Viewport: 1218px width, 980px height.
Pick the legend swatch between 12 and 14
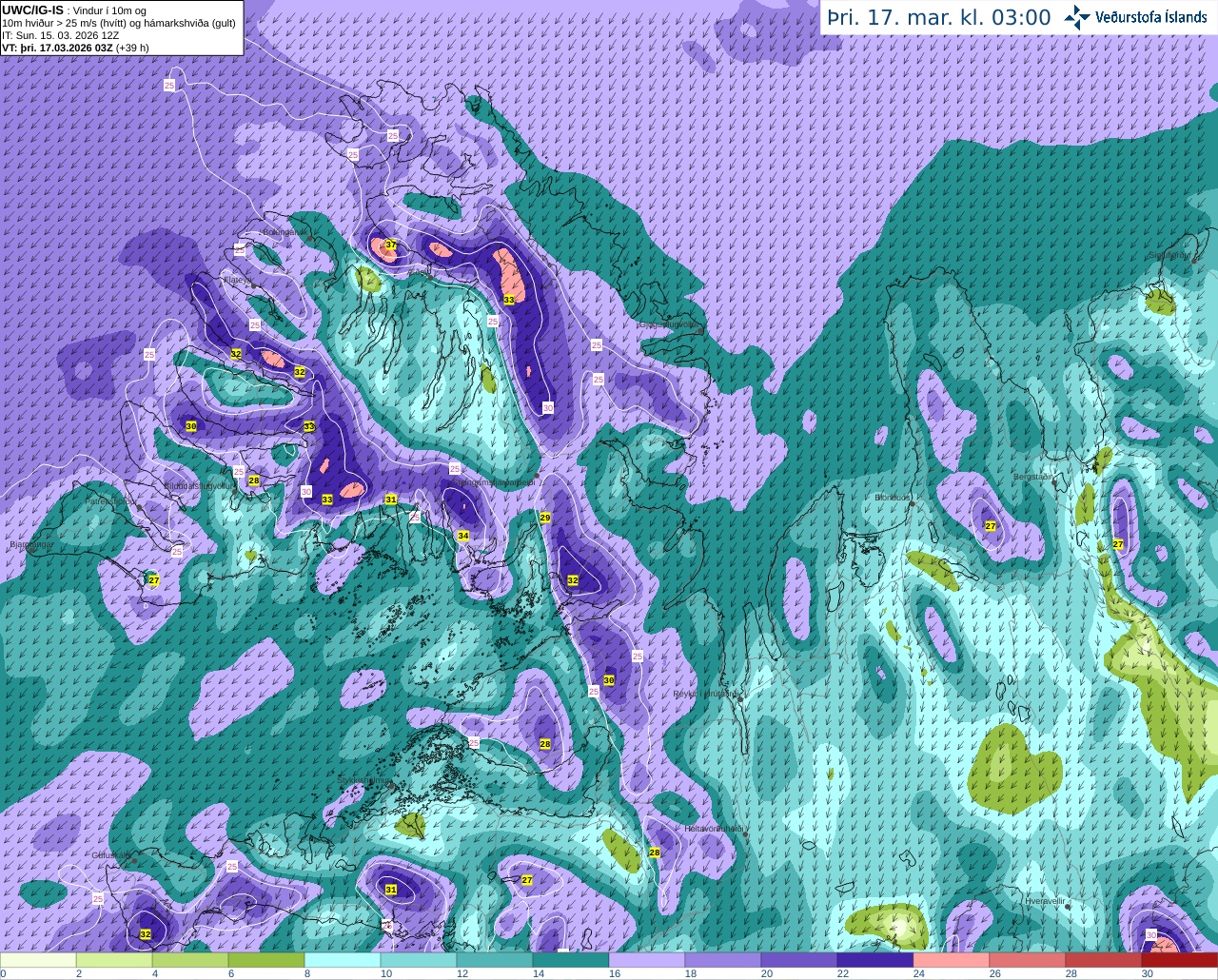495,960
